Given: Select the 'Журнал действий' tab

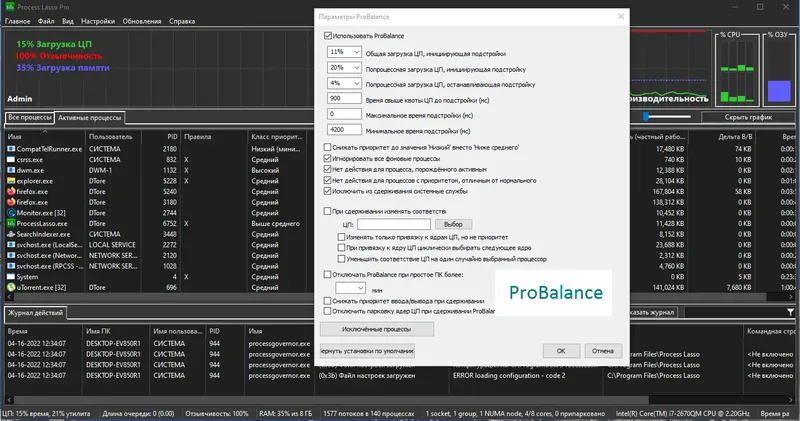Looking at the screenshot, I should [35, 313].
